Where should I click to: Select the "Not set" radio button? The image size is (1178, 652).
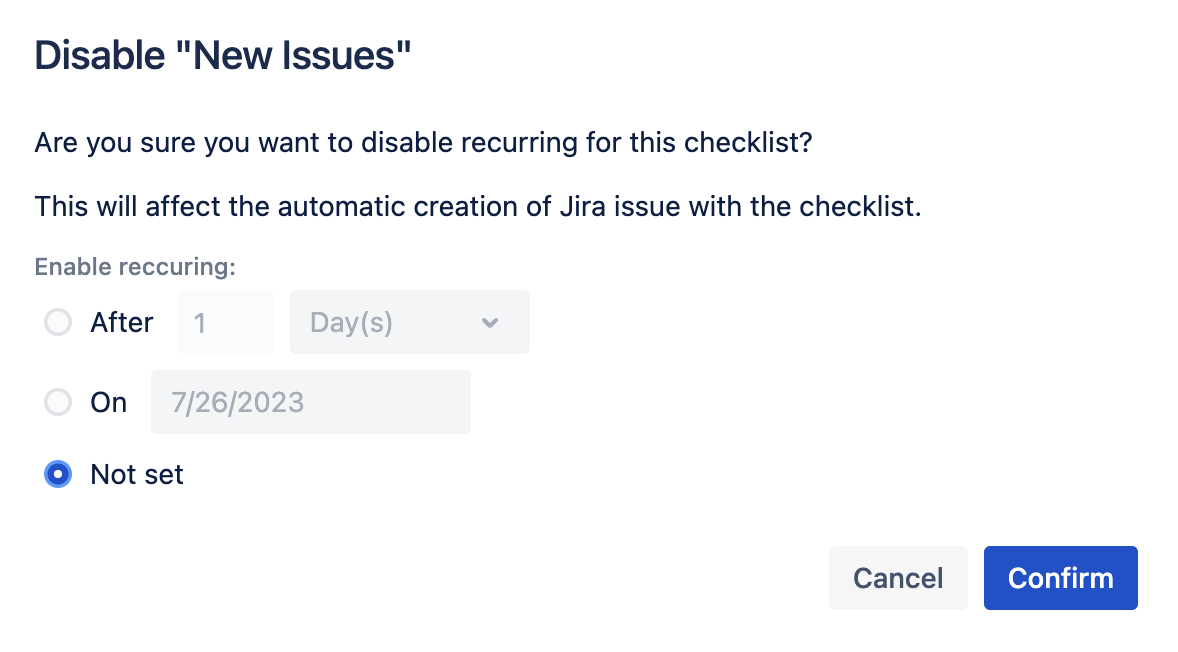[x=58, y=474]
